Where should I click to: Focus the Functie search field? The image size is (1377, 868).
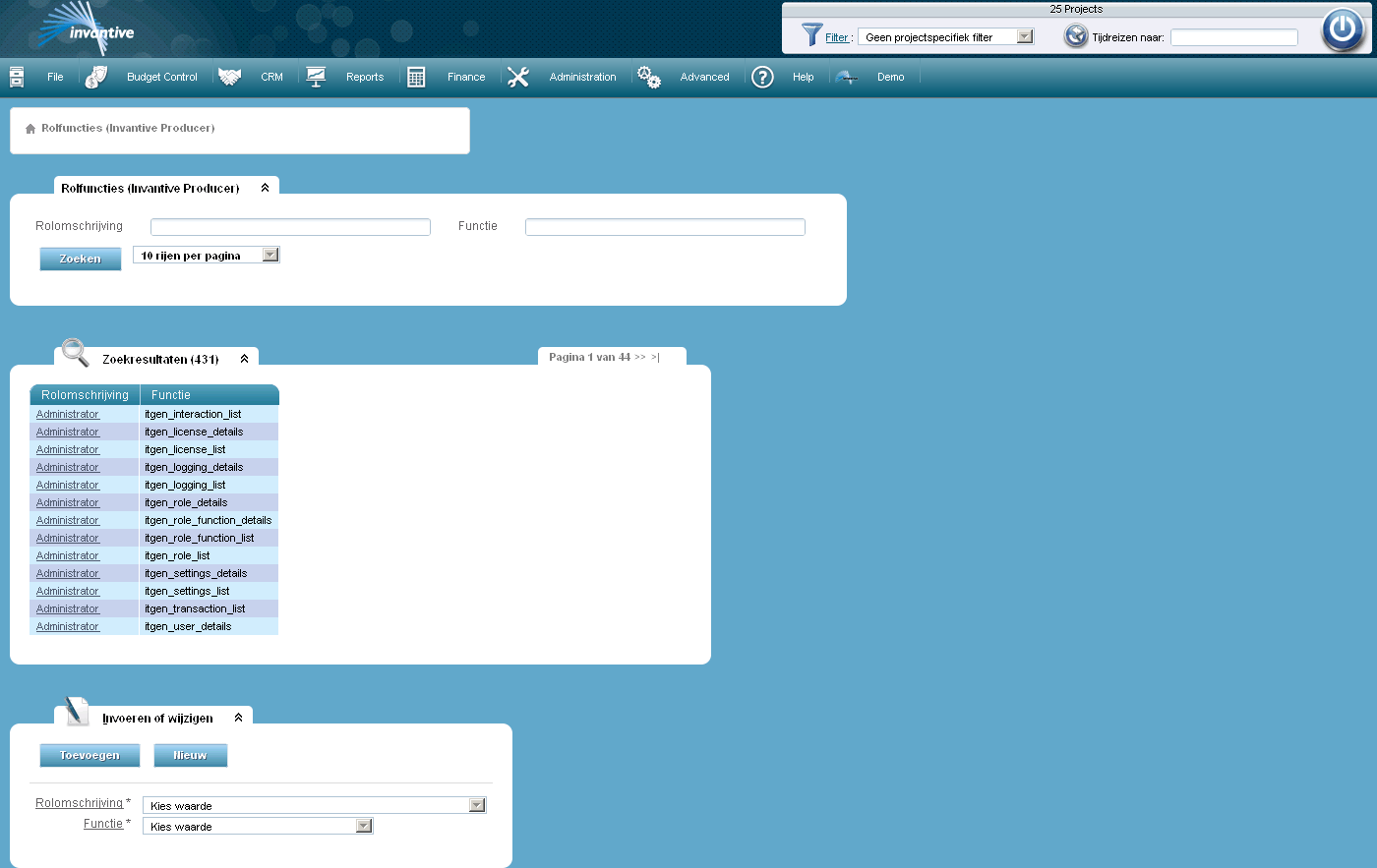coord(665,227)
